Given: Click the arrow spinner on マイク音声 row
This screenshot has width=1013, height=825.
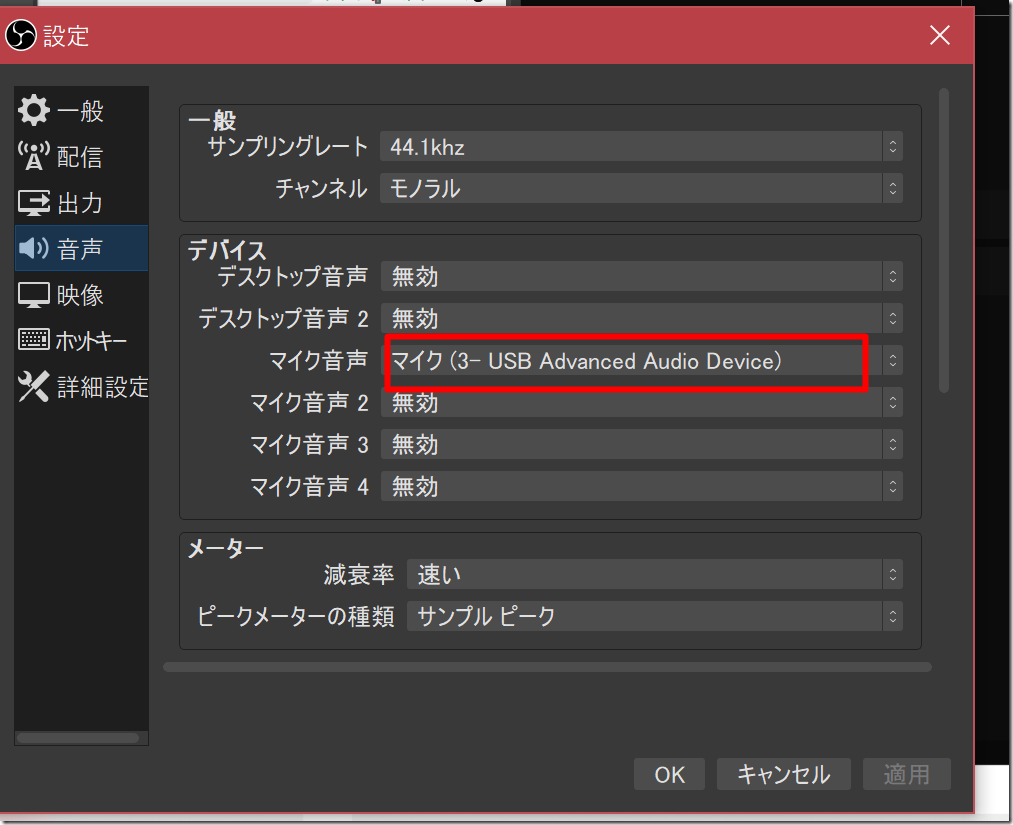Looking at the screenshot, I should (893, 360).
